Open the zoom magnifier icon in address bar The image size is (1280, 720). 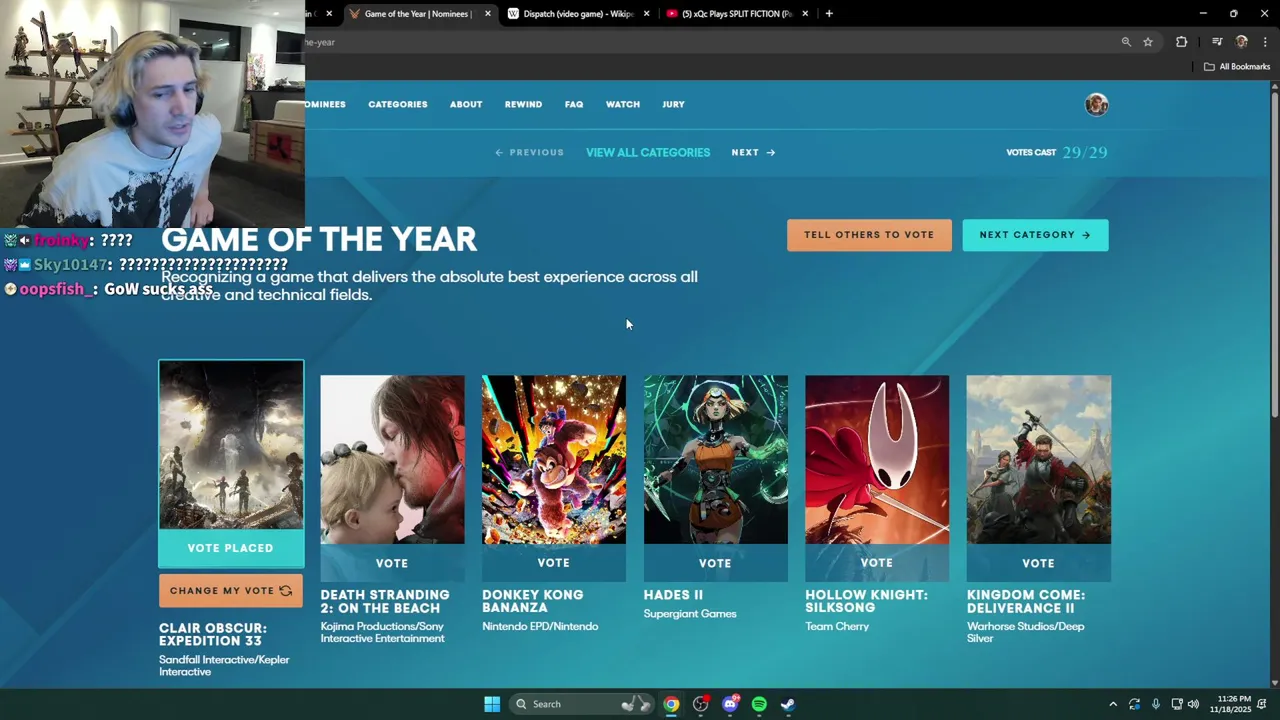[x=1126, y=42]
